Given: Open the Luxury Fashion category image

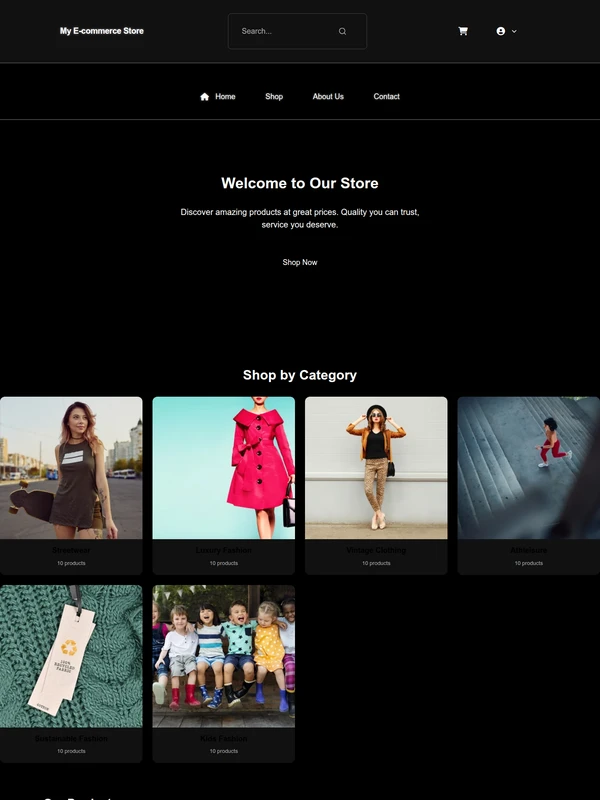Looking at the screenshot, I should 223,468.
